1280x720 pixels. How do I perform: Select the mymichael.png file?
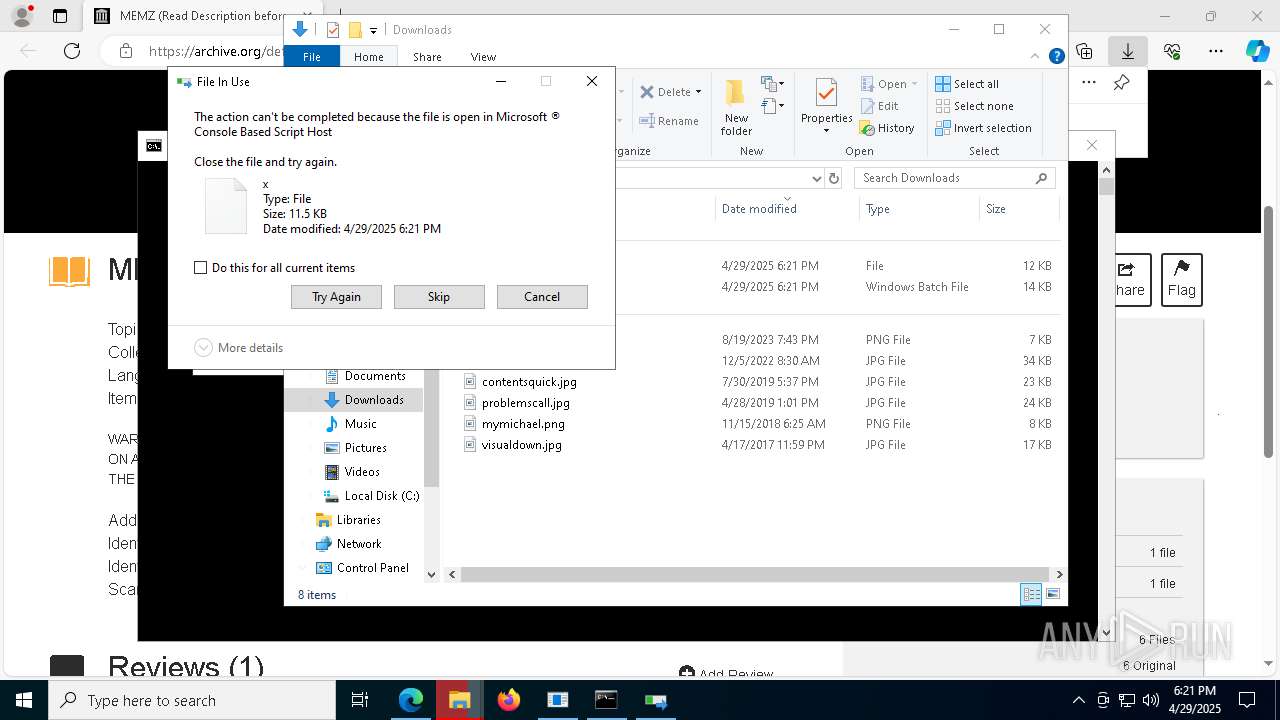click(x=523, y=424)
